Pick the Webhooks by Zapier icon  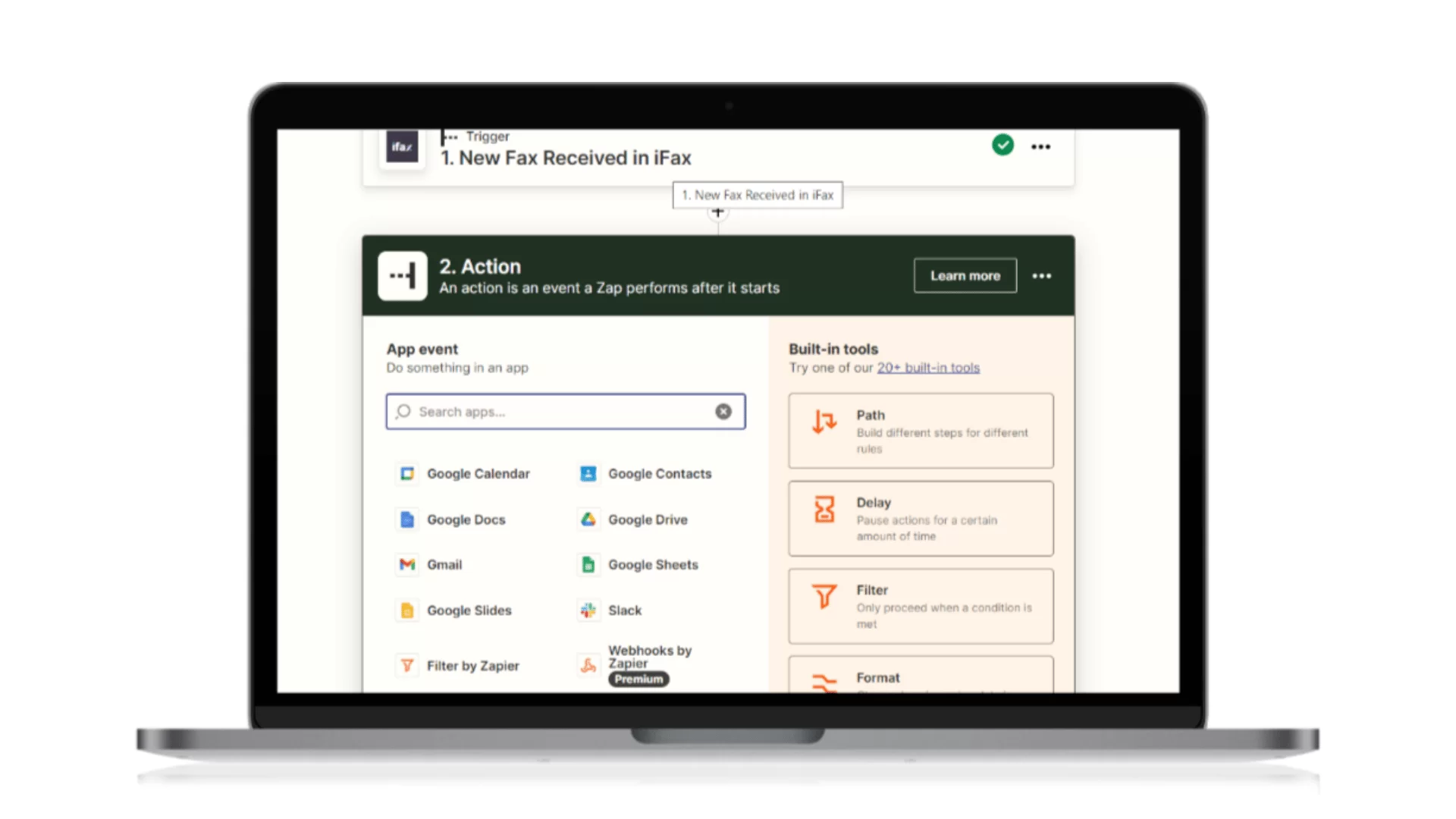(588, 666)
